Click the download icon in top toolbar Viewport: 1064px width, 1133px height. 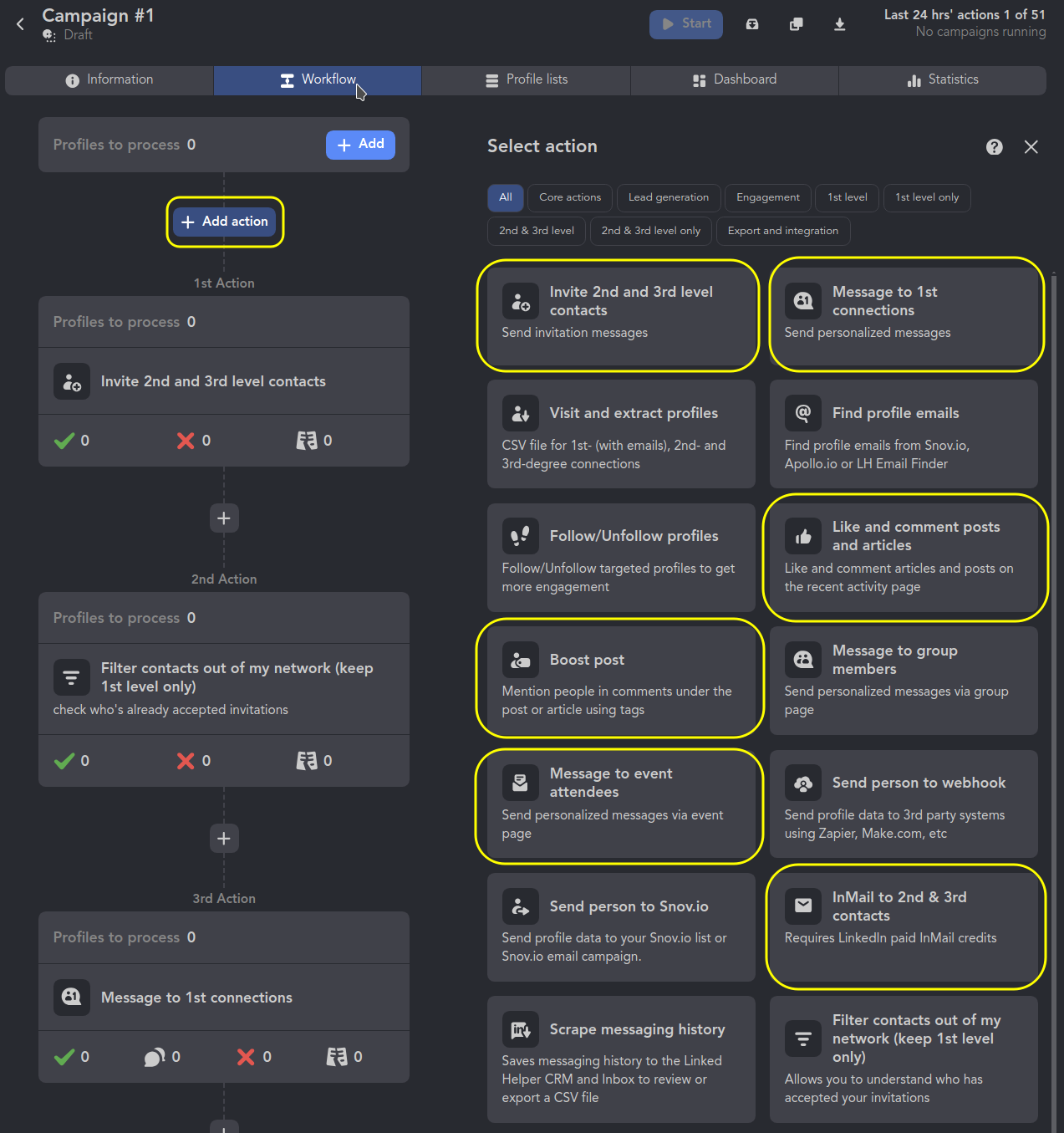point(839,24)
